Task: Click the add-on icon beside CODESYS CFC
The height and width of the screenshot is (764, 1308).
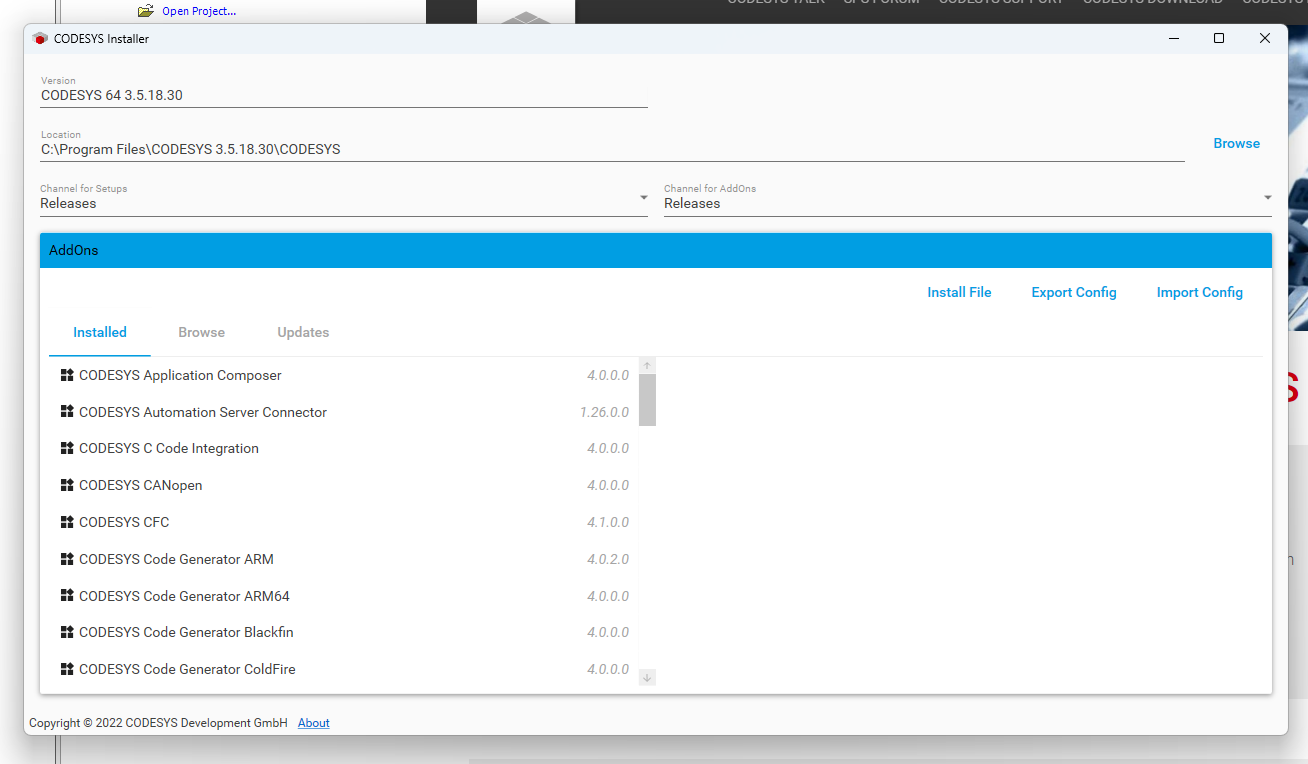Action: click(67, 522)
